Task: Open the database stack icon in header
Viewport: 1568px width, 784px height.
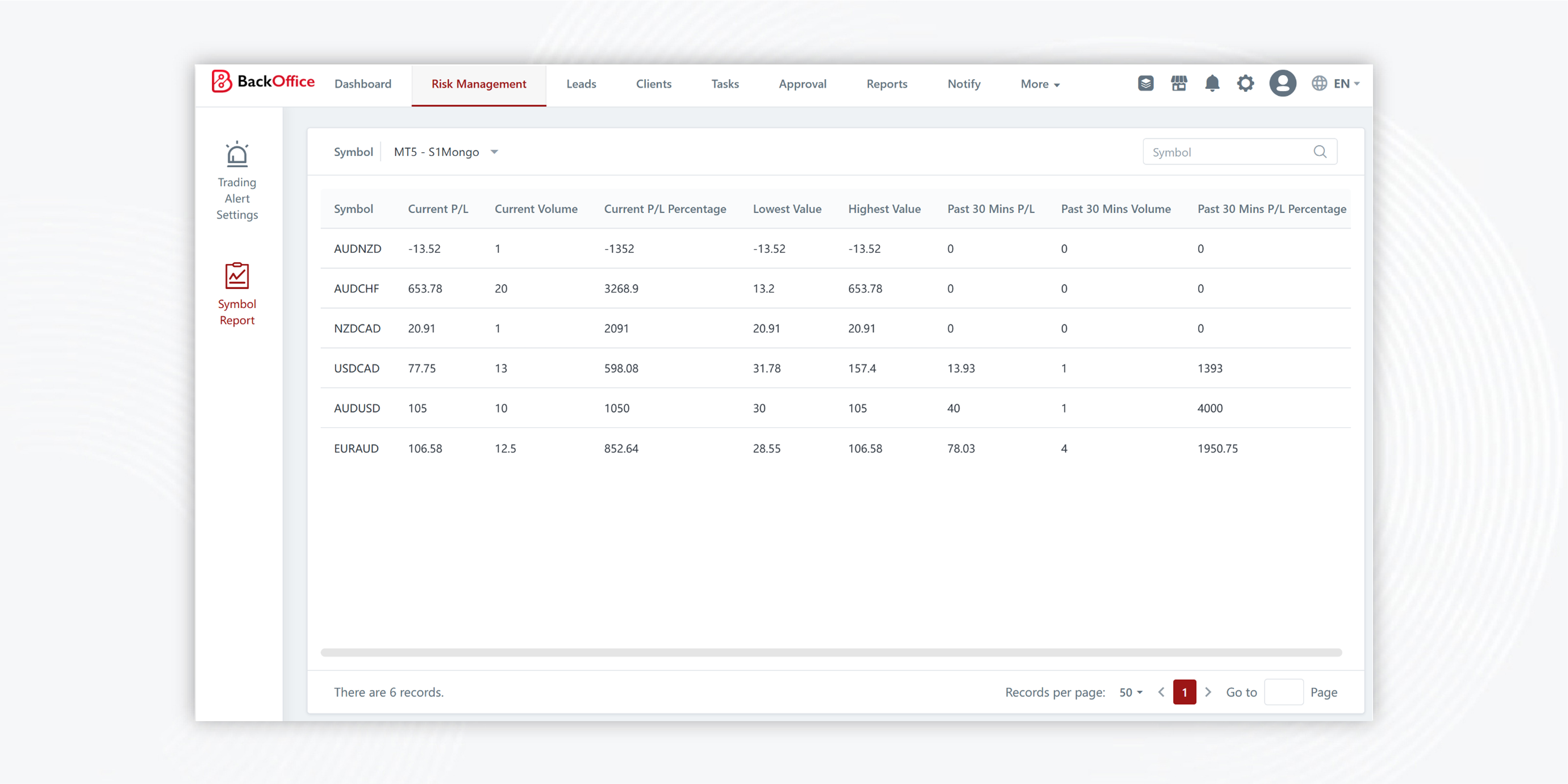Action: pyautogui.click(x=1146, y=83)
